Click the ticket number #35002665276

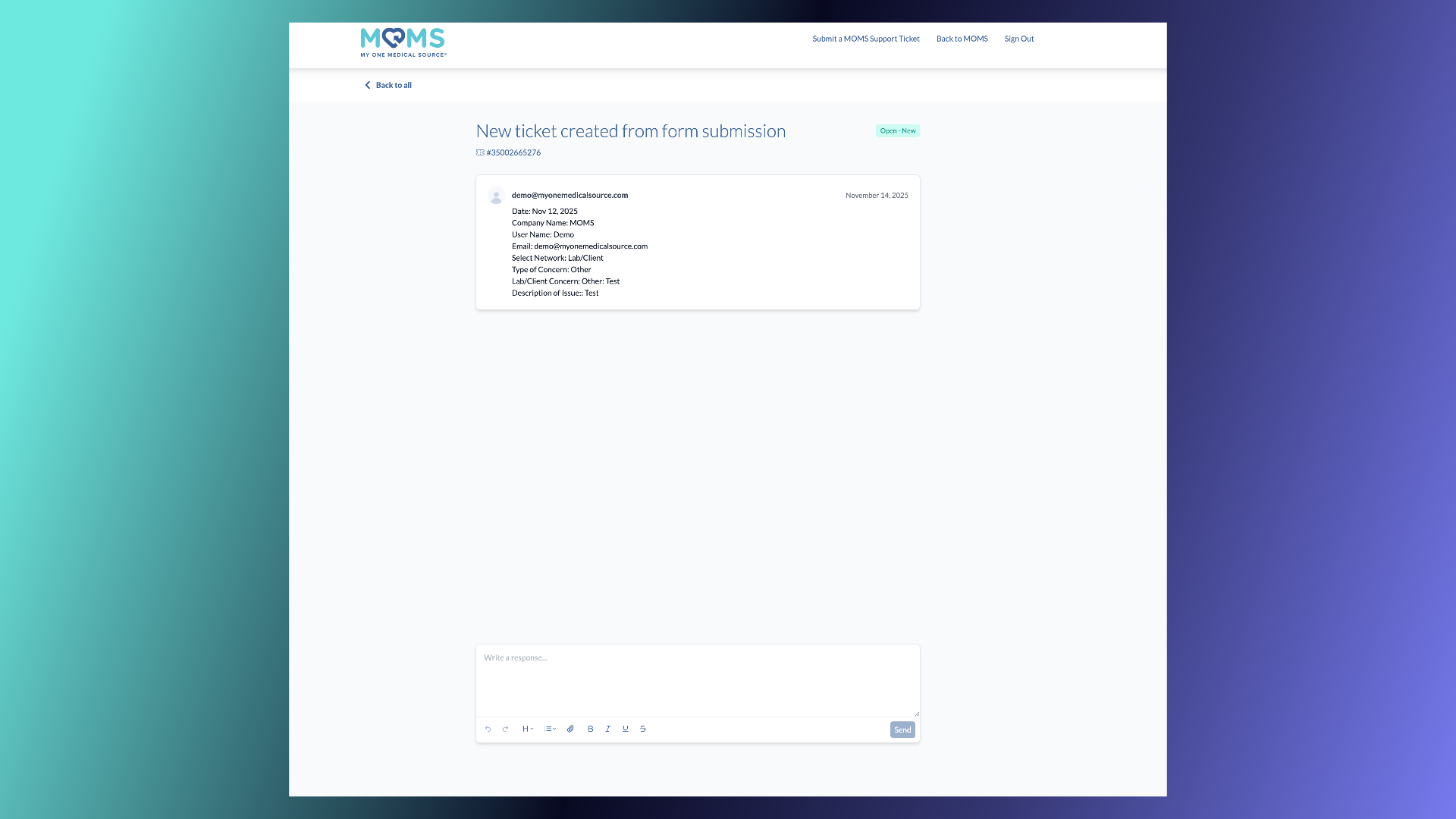(x=513, y=152)
